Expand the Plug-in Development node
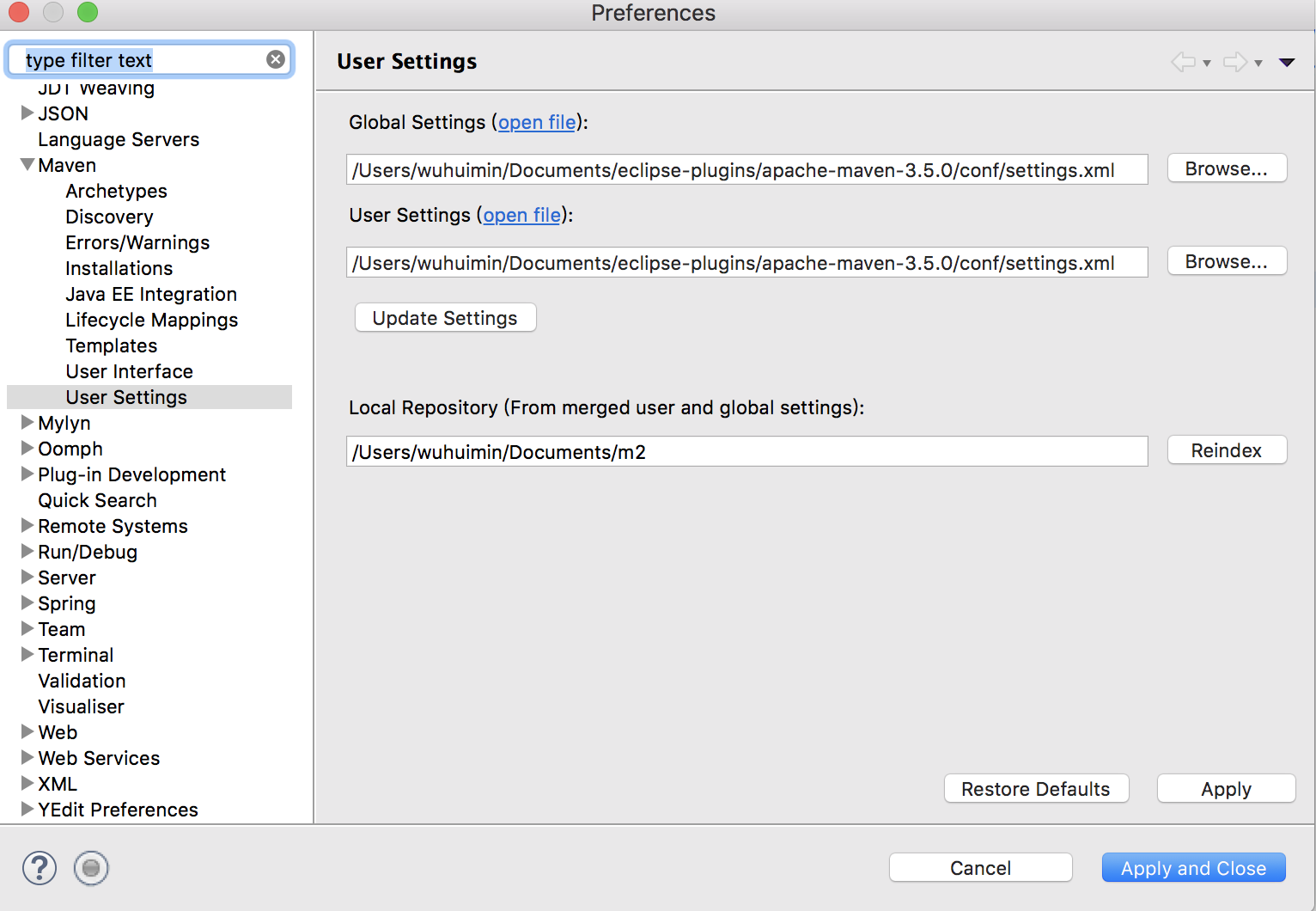Screen dimensions: 1316x911 pyautogui.click(x=27, y=474)
